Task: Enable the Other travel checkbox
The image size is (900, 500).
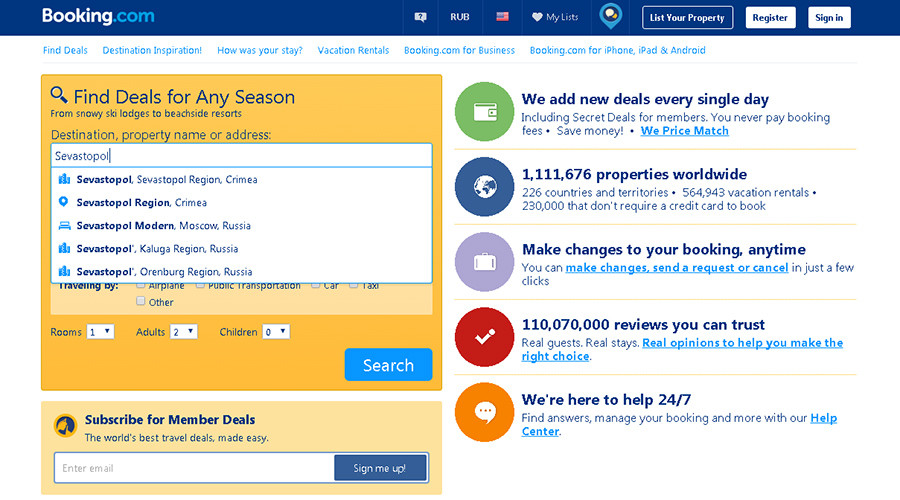Action: tap(141, 301)
